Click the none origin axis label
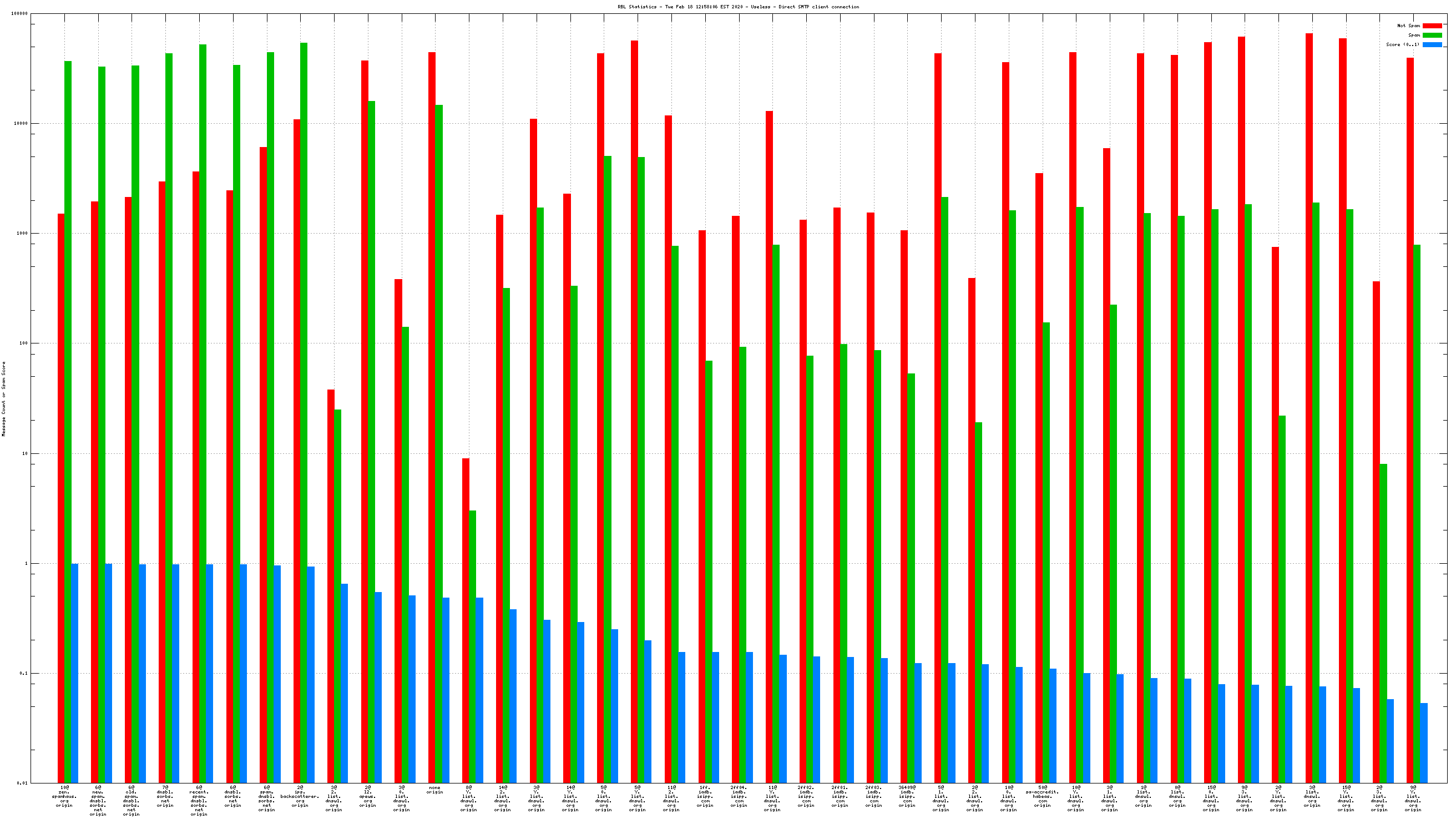The height and width of the screenshot is (819, 1456). coord(434,790)
